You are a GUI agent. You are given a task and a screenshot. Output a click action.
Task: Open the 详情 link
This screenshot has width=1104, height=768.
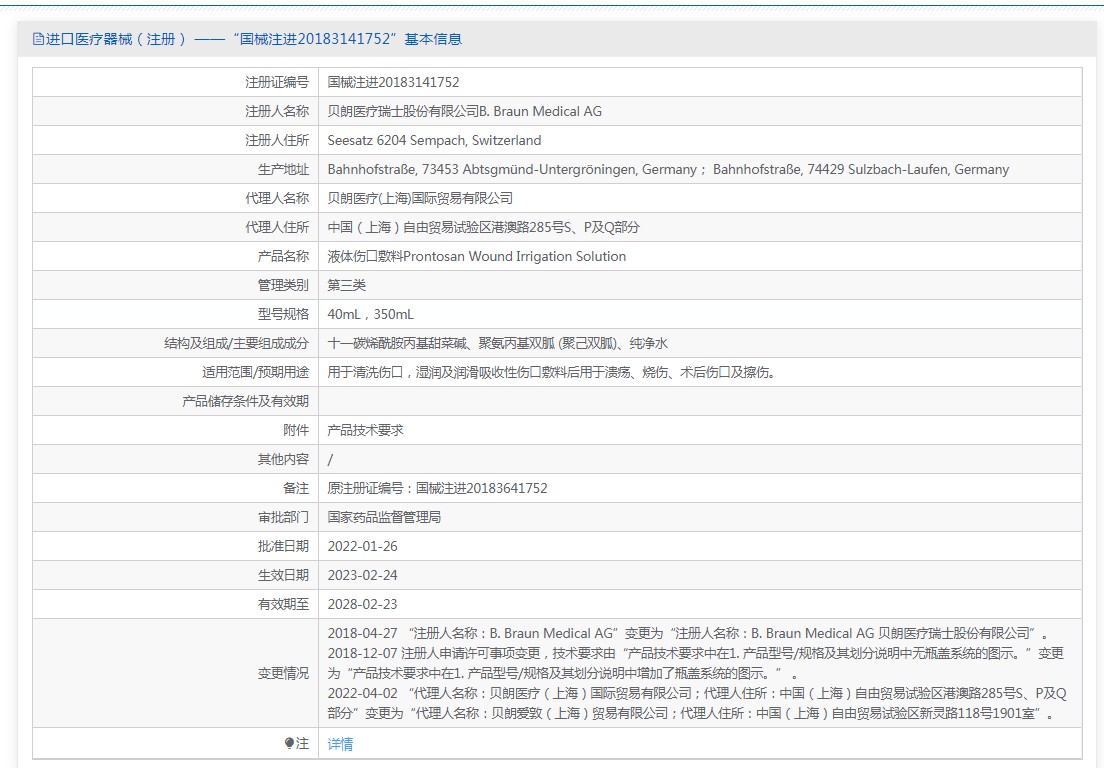click(x=340, y=744)
